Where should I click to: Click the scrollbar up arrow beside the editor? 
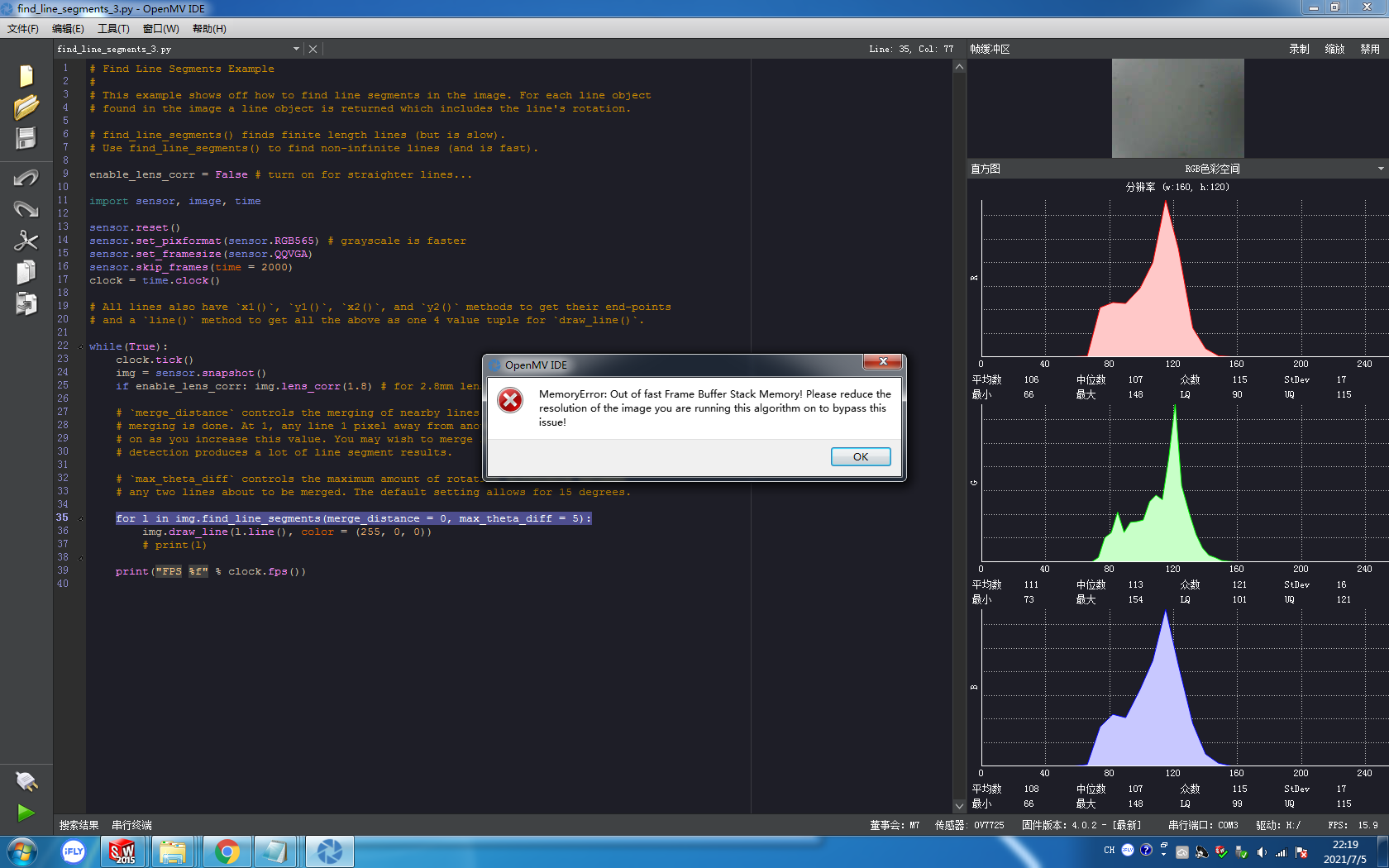[959, 67]
